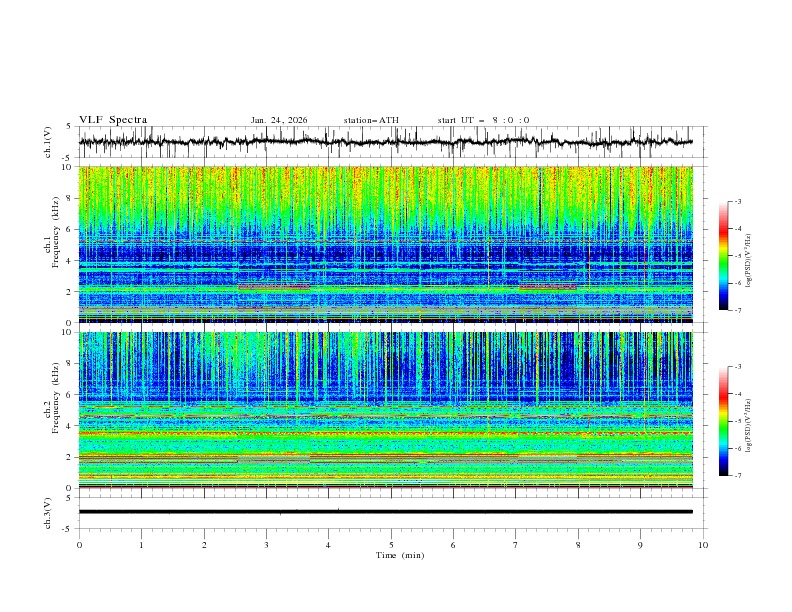Click the ch.1 spectrogram panel
Screen dimensions: 792x612
click(x=386, y=244)
